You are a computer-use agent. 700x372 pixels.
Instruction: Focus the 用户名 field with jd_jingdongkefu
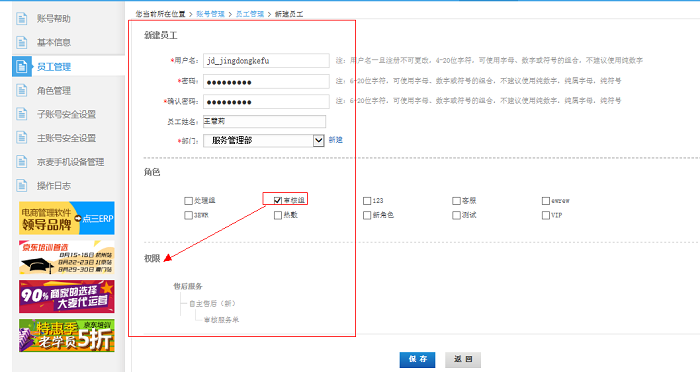pos(266,61)
